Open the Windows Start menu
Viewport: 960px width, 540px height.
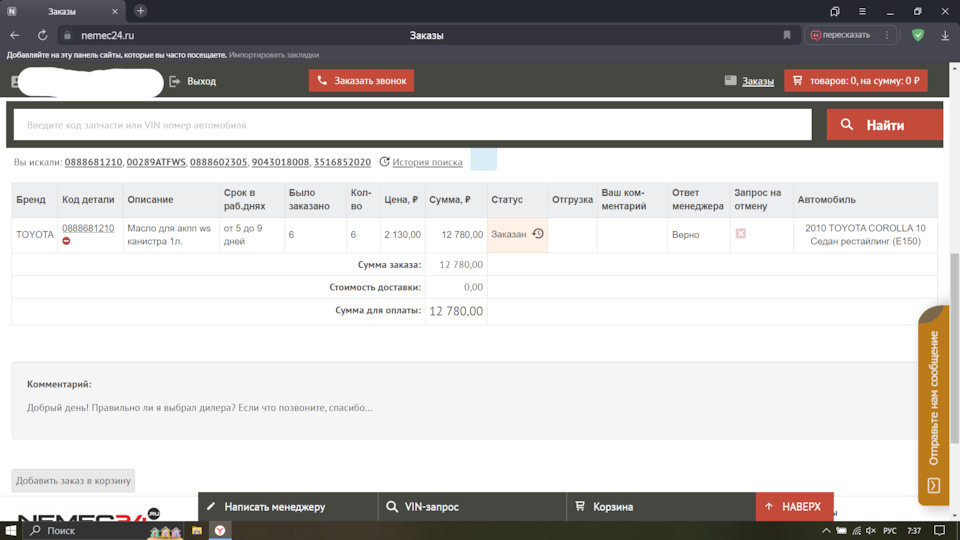10,530
